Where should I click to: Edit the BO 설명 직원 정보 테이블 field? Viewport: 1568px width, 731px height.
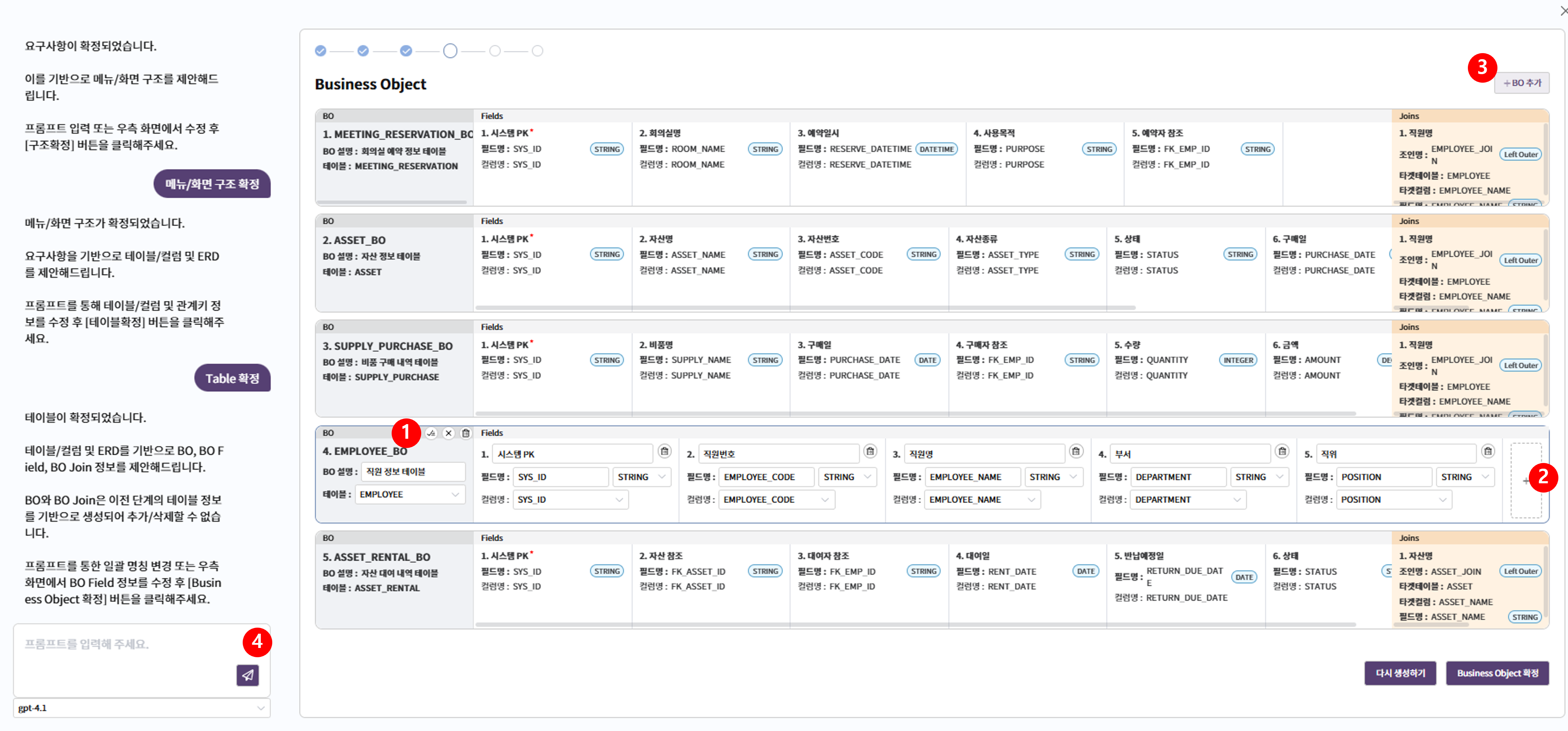click(413, 472)
